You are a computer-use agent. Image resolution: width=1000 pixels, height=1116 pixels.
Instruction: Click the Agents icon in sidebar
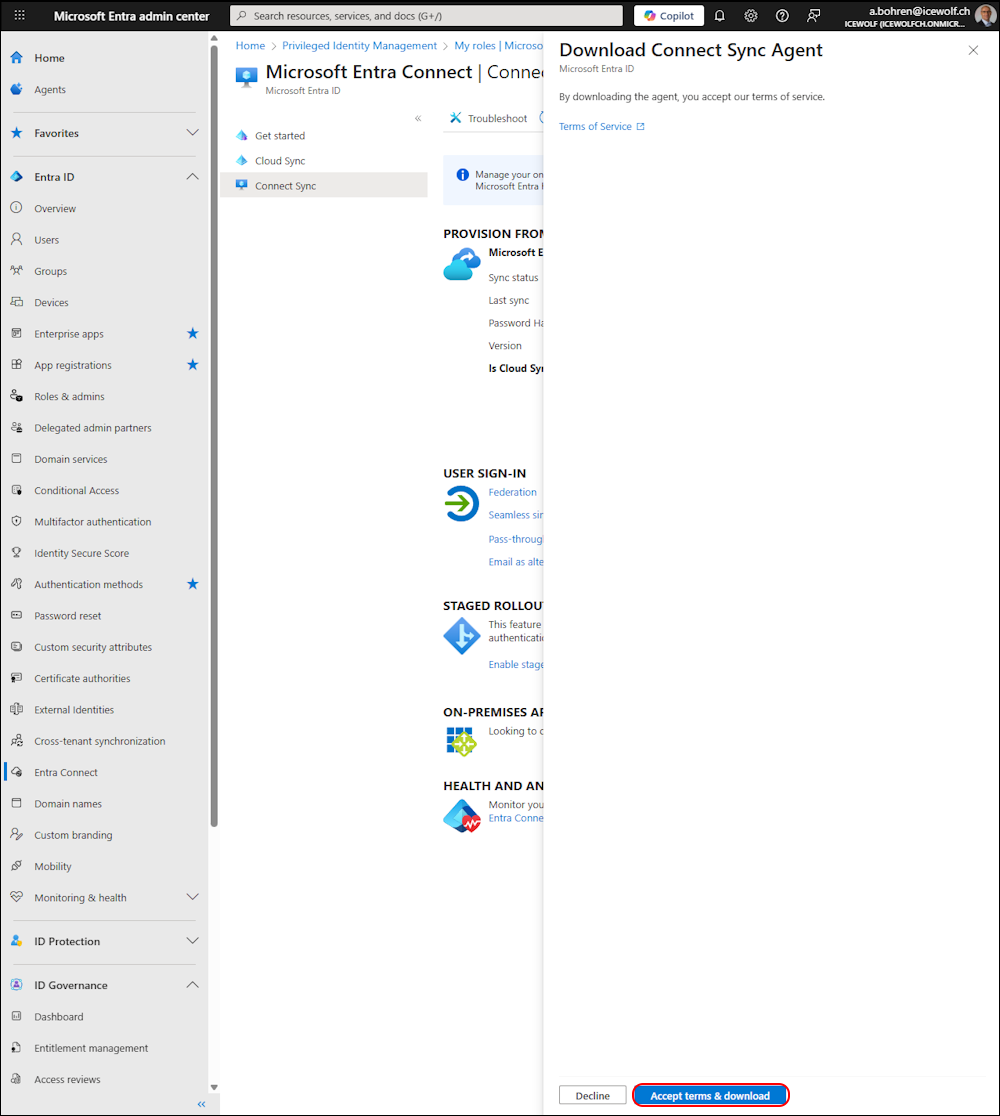(17, 89)
